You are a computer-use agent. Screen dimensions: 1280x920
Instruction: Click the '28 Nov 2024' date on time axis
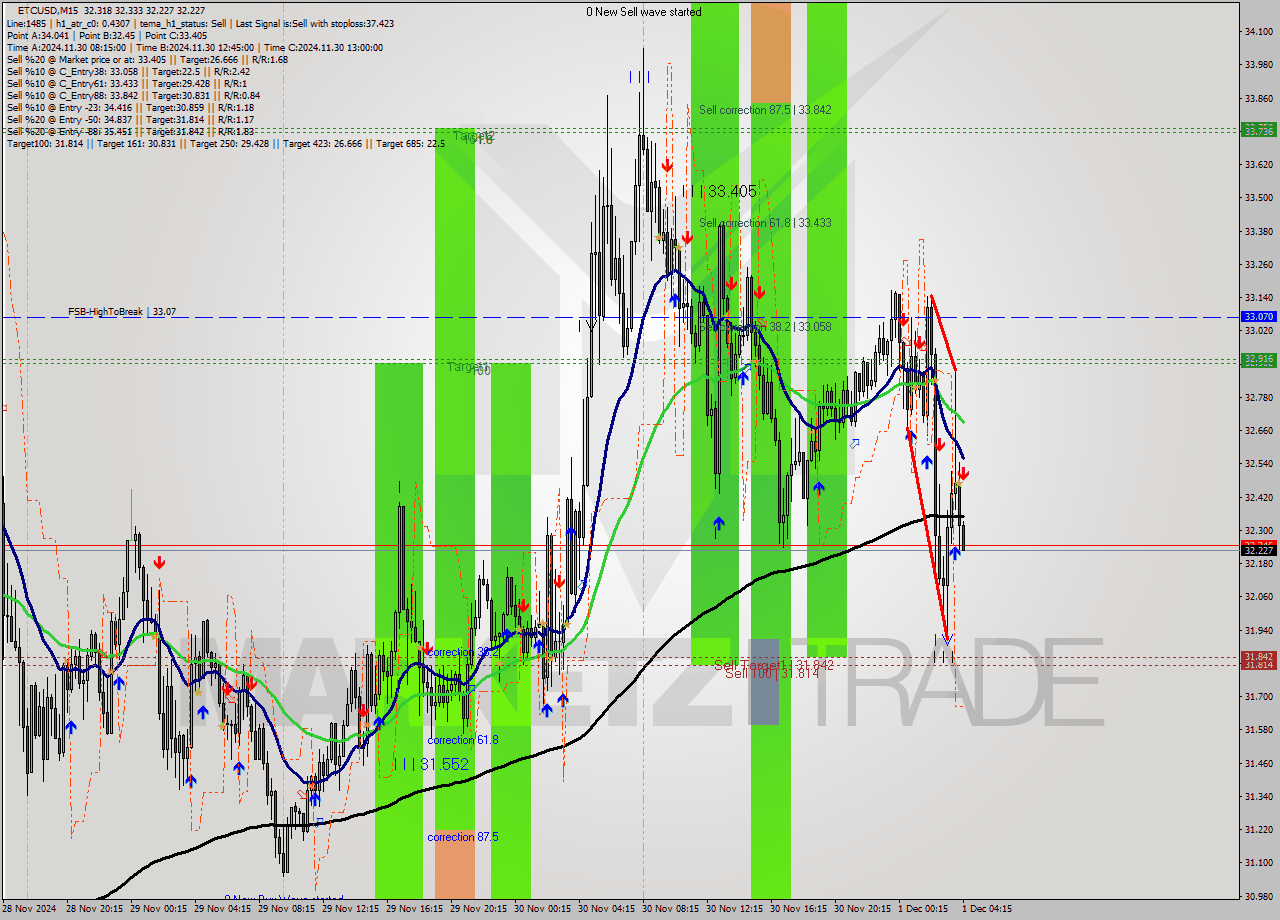[29, 909]
